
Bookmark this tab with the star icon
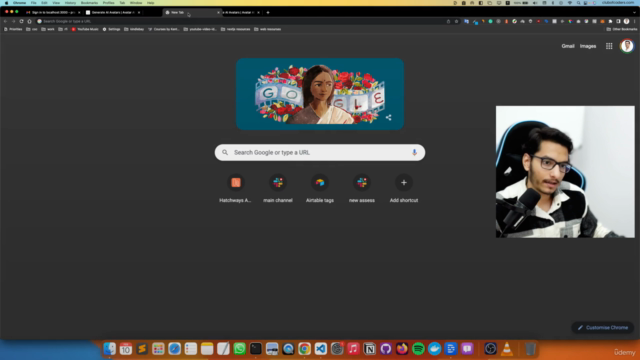point(456,21)
